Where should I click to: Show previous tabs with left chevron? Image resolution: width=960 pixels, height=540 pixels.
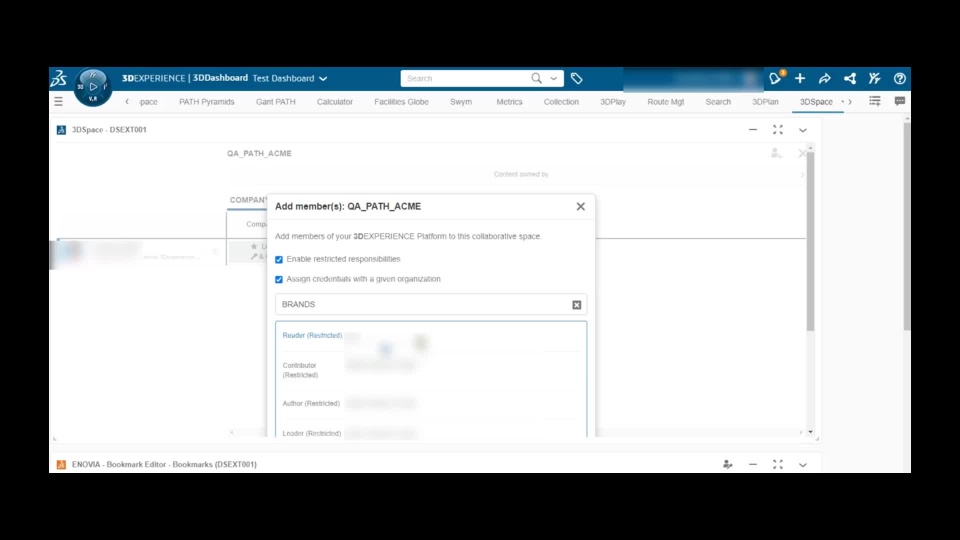point(127,102)
